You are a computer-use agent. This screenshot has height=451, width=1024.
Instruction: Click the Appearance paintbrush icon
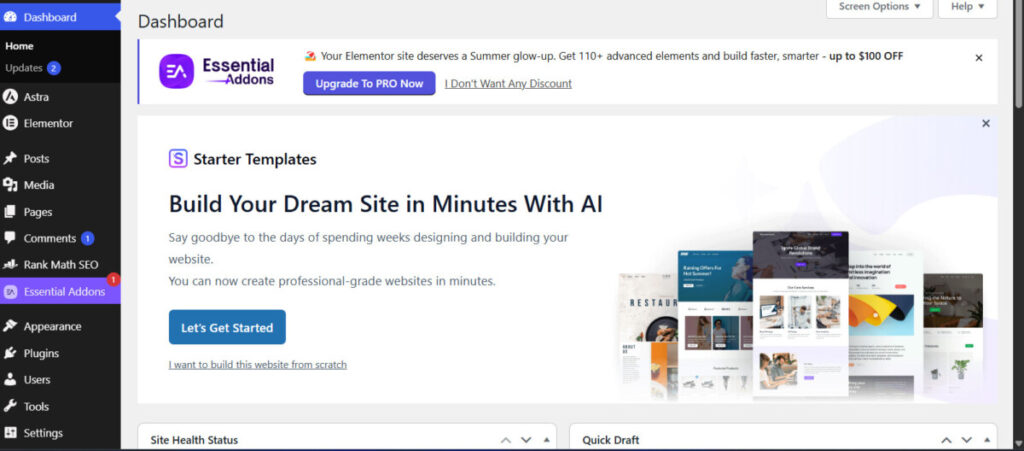click(x=10, y=326)
